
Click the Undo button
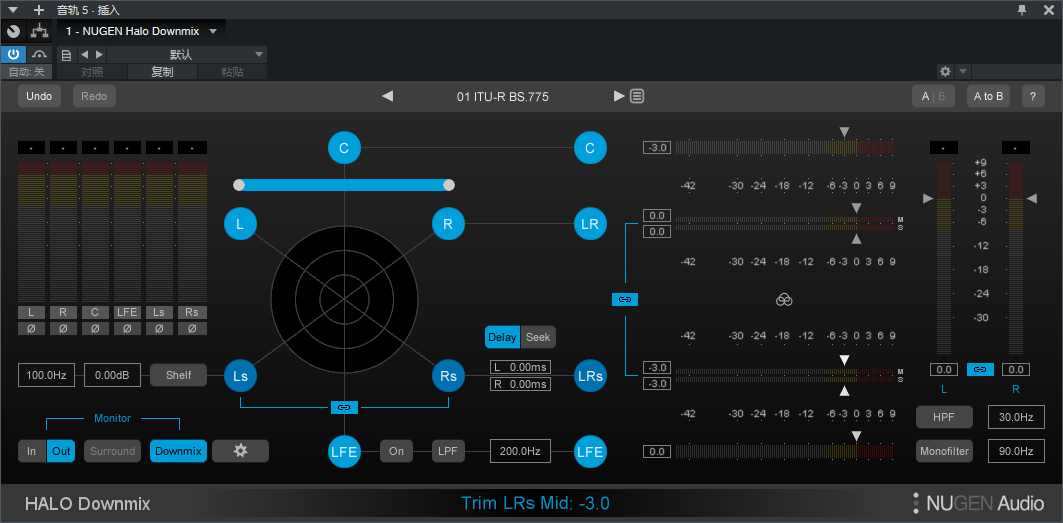(39, 96)
